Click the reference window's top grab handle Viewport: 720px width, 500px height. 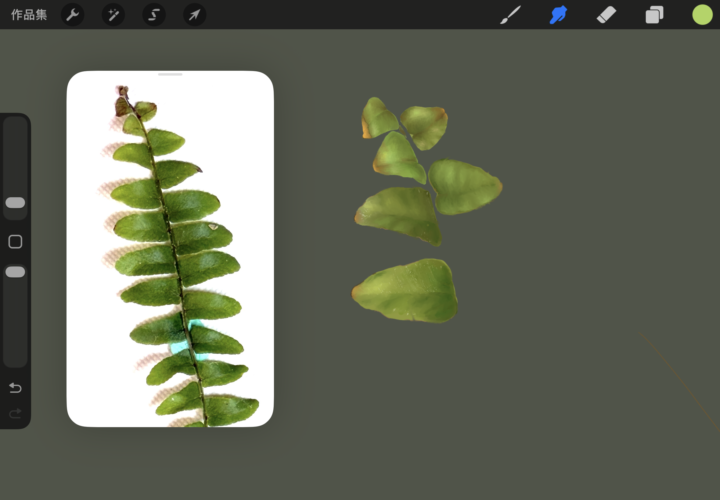170,75
